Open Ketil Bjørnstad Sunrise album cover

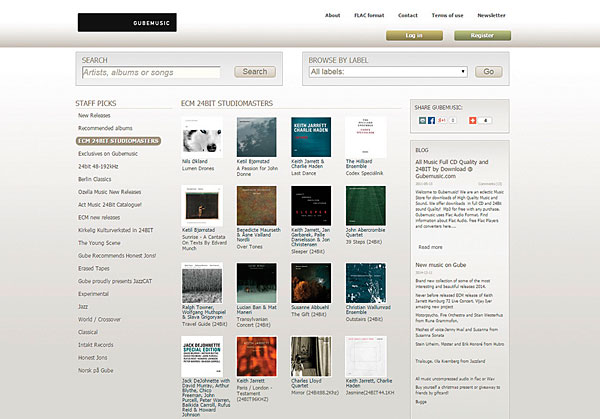point(202,206)
